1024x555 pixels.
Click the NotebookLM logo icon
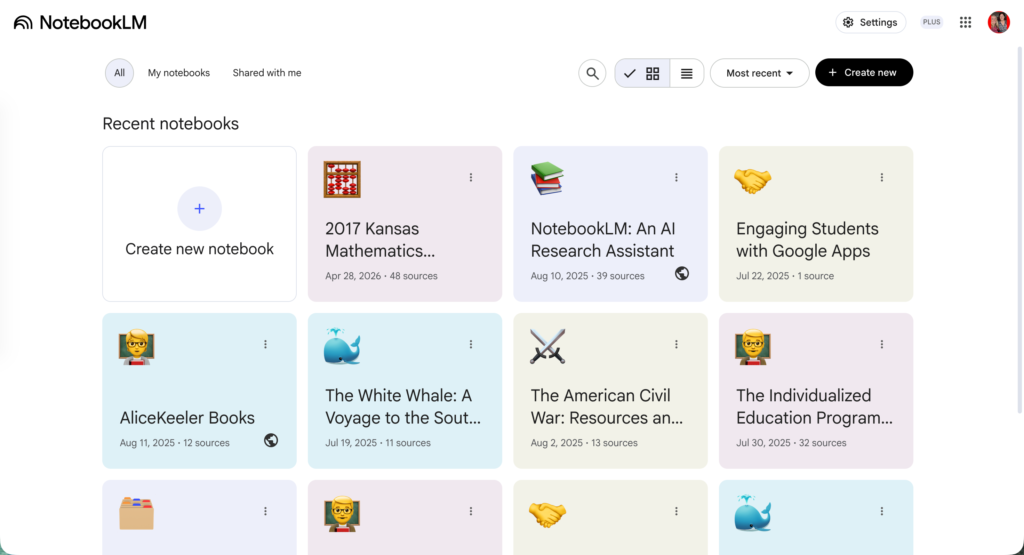point(23,23)
